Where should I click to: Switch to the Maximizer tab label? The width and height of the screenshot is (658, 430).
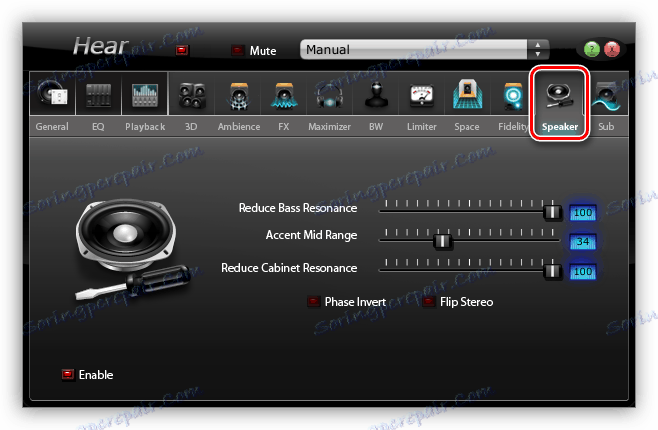[329, 127]
